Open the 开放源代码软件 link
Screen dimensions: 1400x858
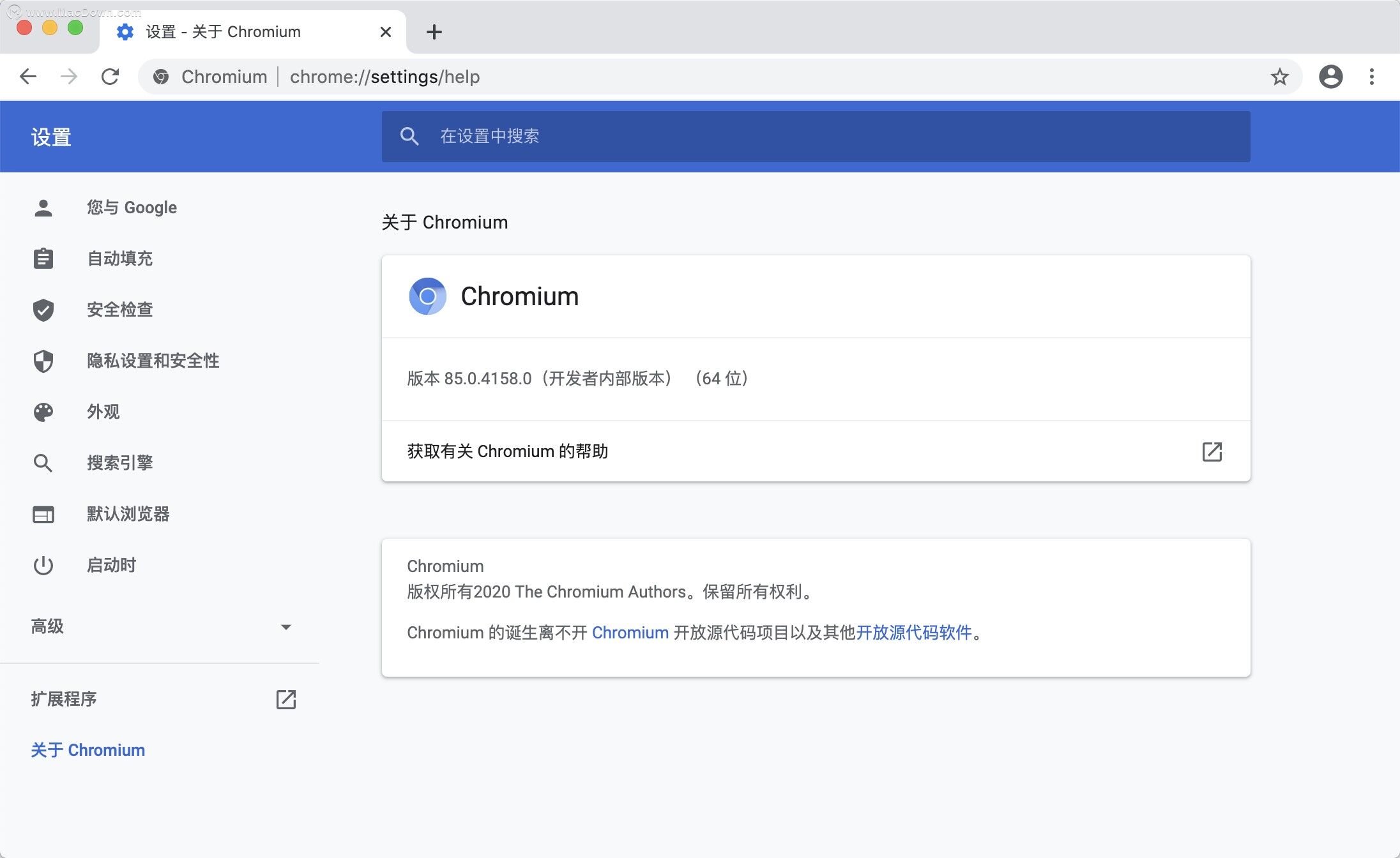(x=915, y=633)
